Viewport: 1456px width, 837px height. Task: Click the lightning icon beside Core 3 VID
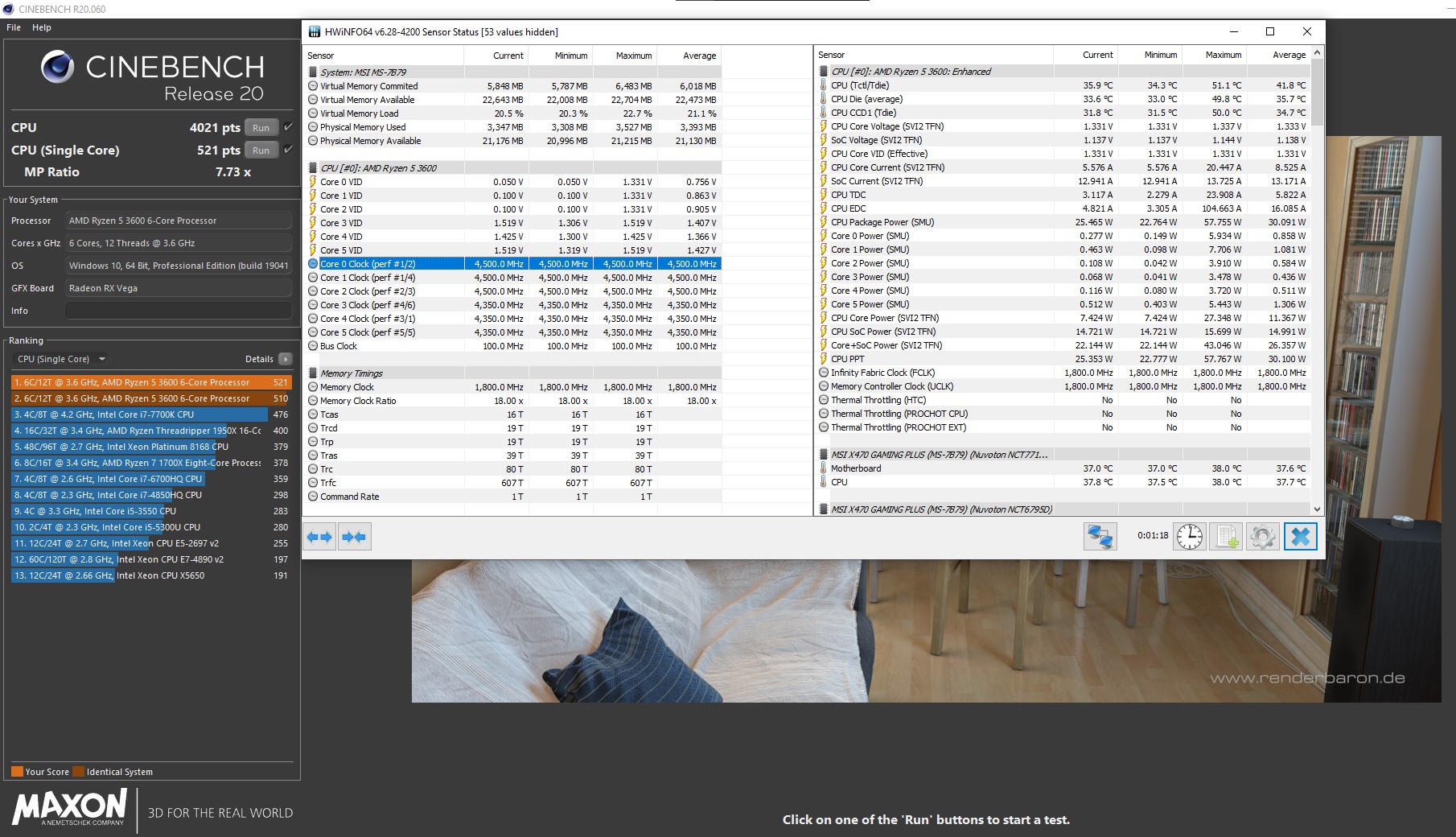[313, 223]
